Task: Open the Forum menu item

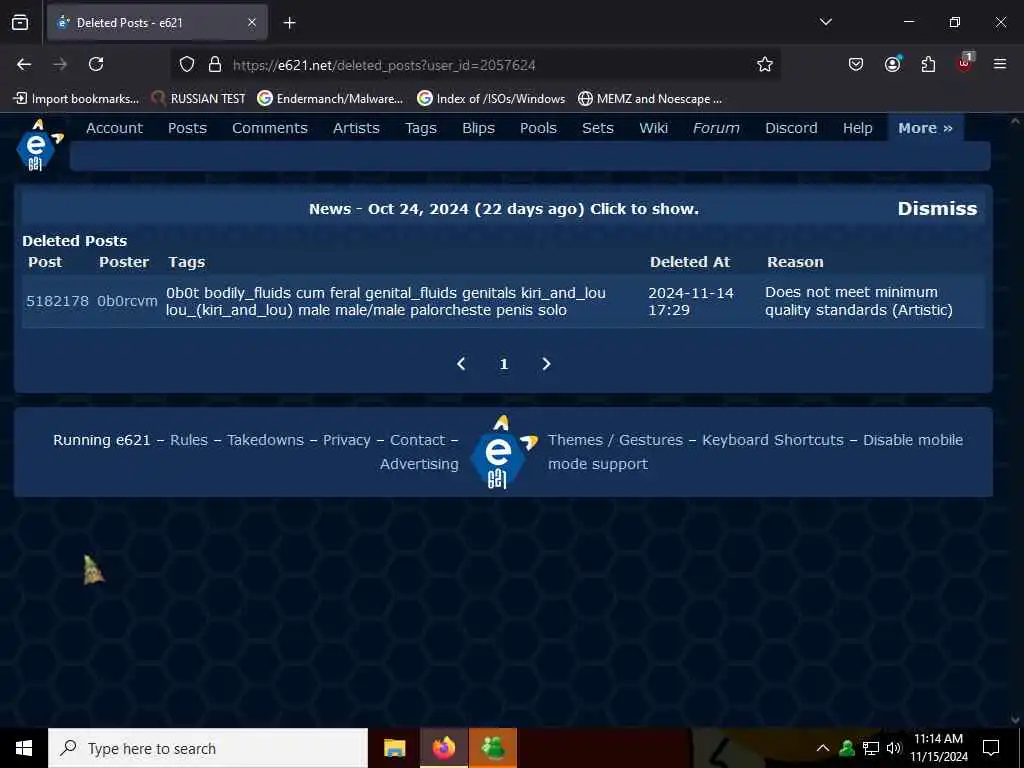Action: [x=716, y=128]
